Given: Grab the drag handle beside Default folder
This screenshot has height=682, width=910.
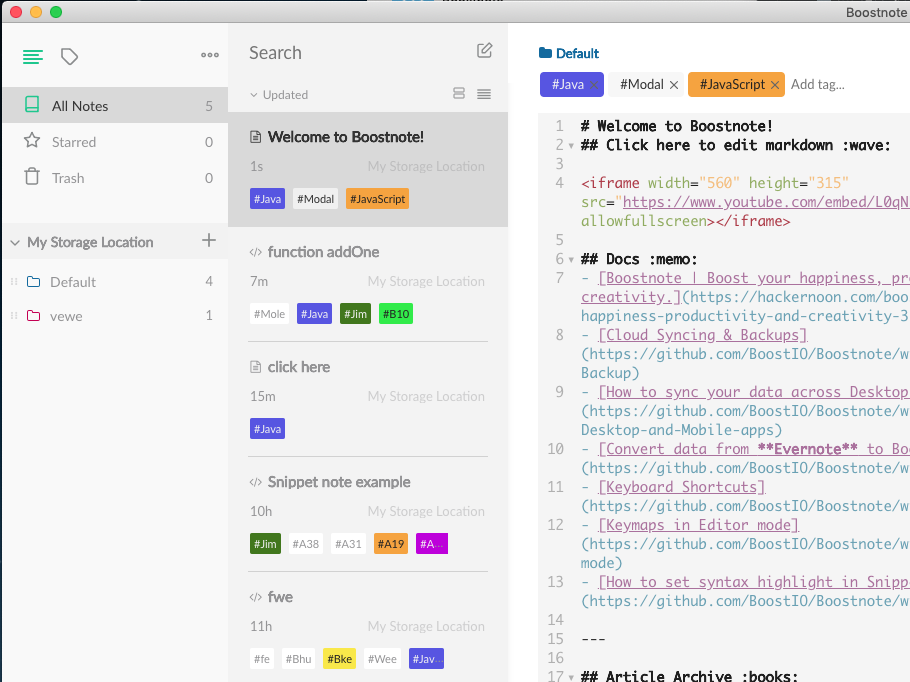Looking at the screenshot, I should click(x=14, y=282).
